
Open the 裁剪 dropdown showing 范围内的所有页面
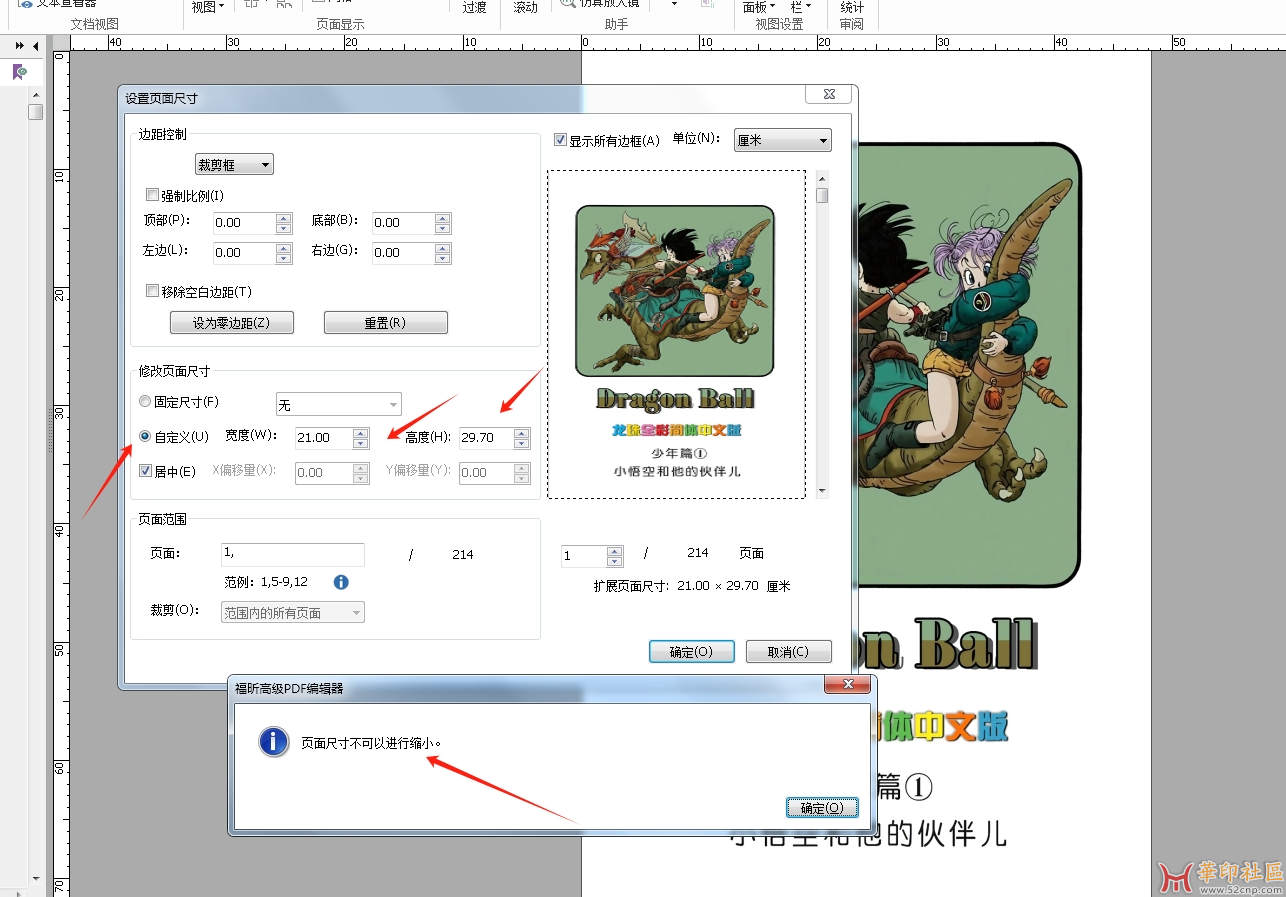pos(293,612)
